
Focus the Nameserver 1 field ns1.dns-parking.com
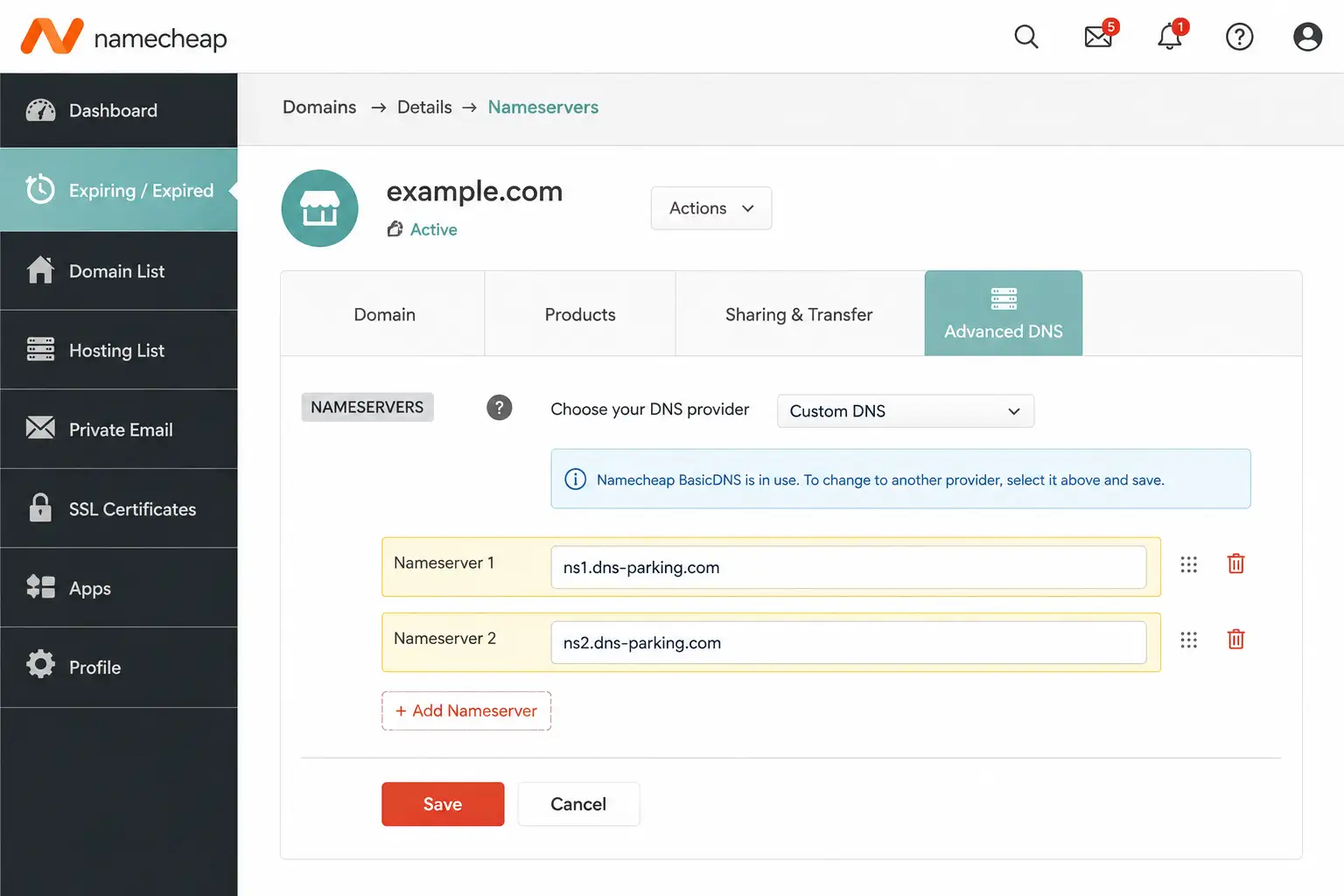849,567
